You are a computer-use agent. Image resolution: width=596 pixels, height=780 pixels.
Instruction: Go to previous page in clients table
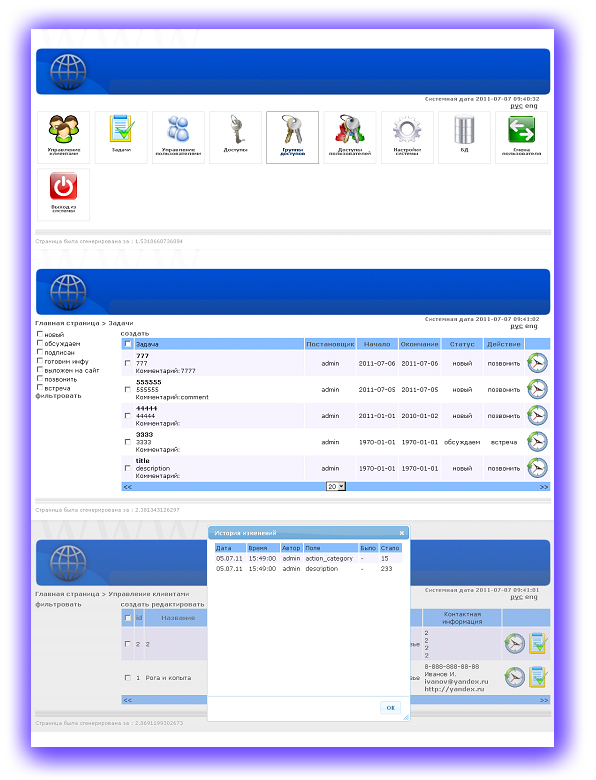click(x=127, y=700)
